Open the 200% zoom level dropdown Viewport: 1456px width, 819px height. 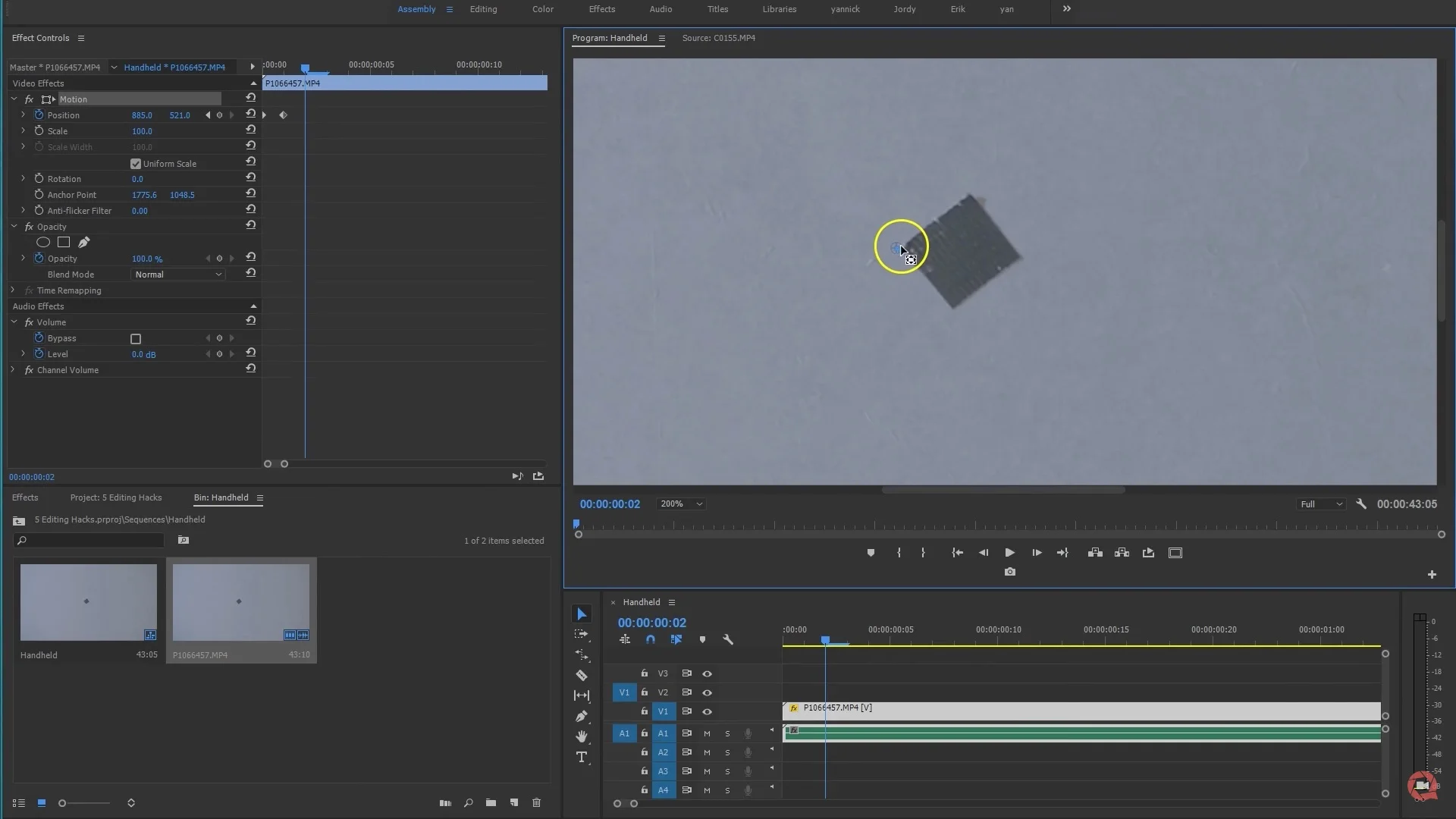680,504
